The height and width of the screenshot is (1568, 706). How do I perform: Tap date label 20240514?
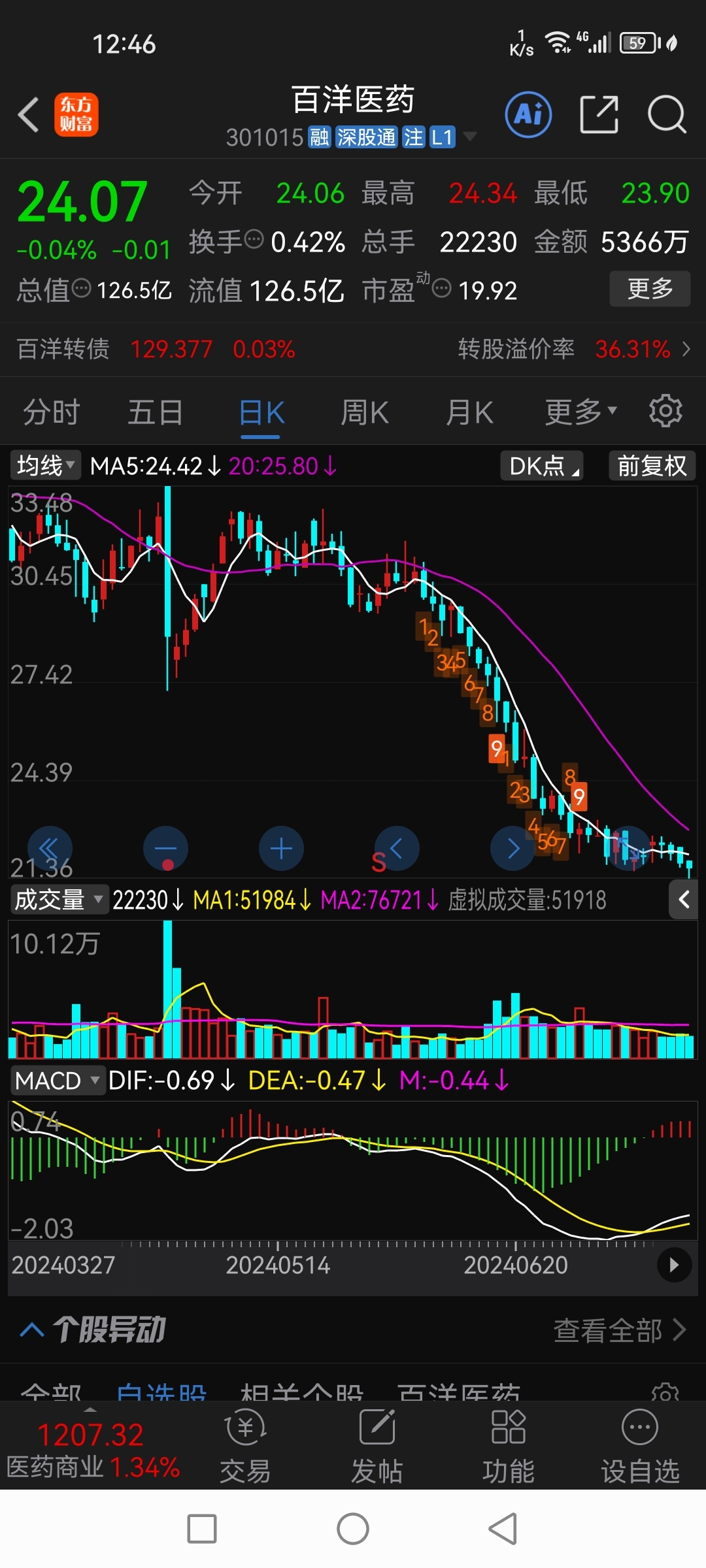(x=278, y=1266)
